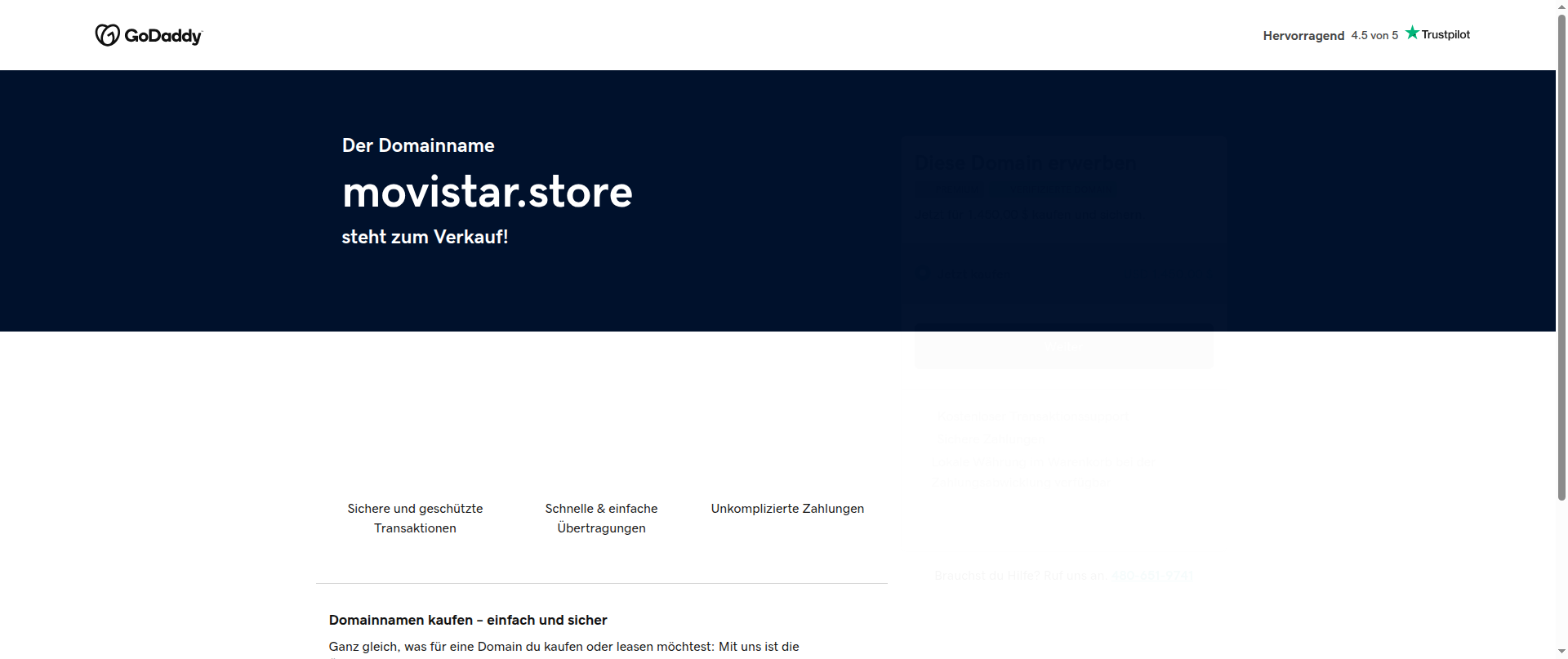1568x659 pixels.
Task: Click the 'steht zum Verkauf!' text
Action: [x=425, y=237]
